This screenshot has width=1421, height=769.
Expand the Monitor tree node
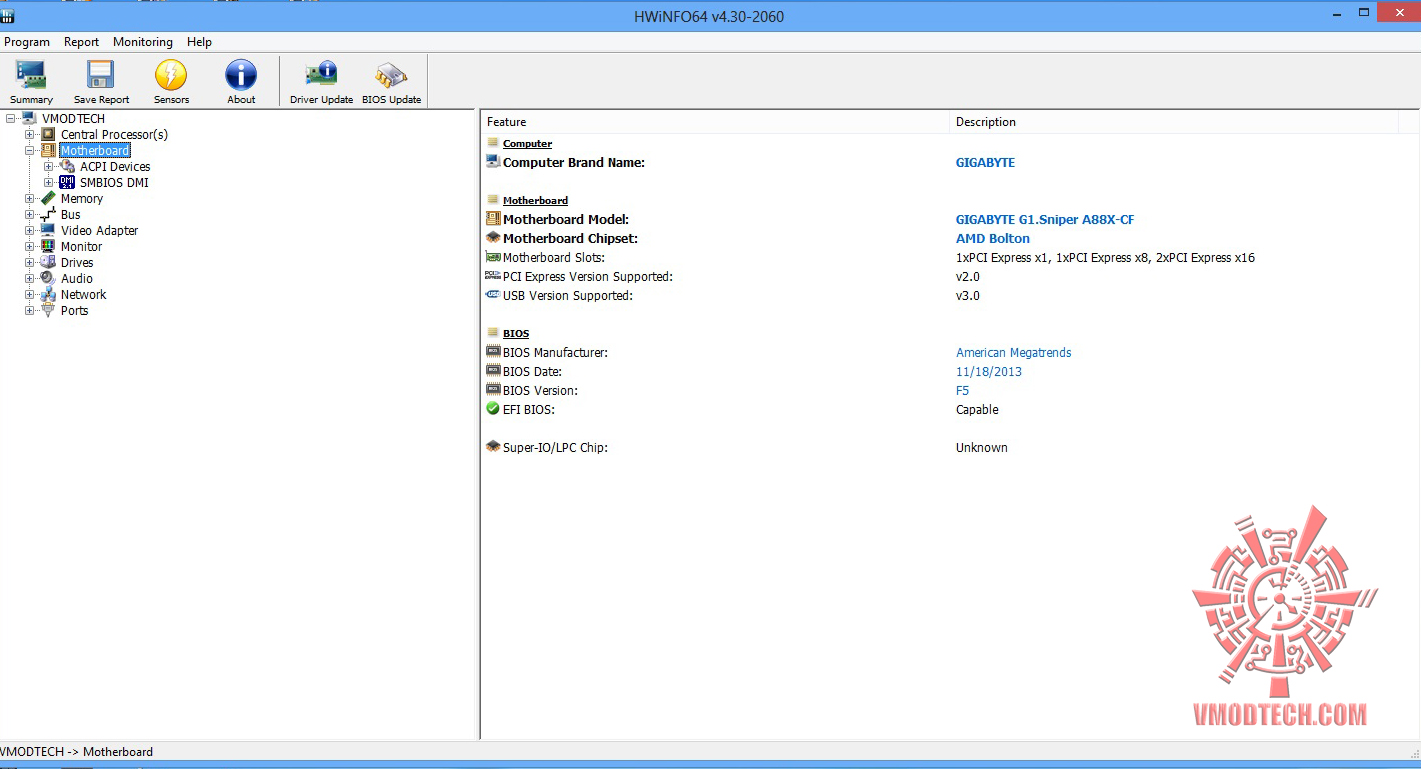coord(29,247)
